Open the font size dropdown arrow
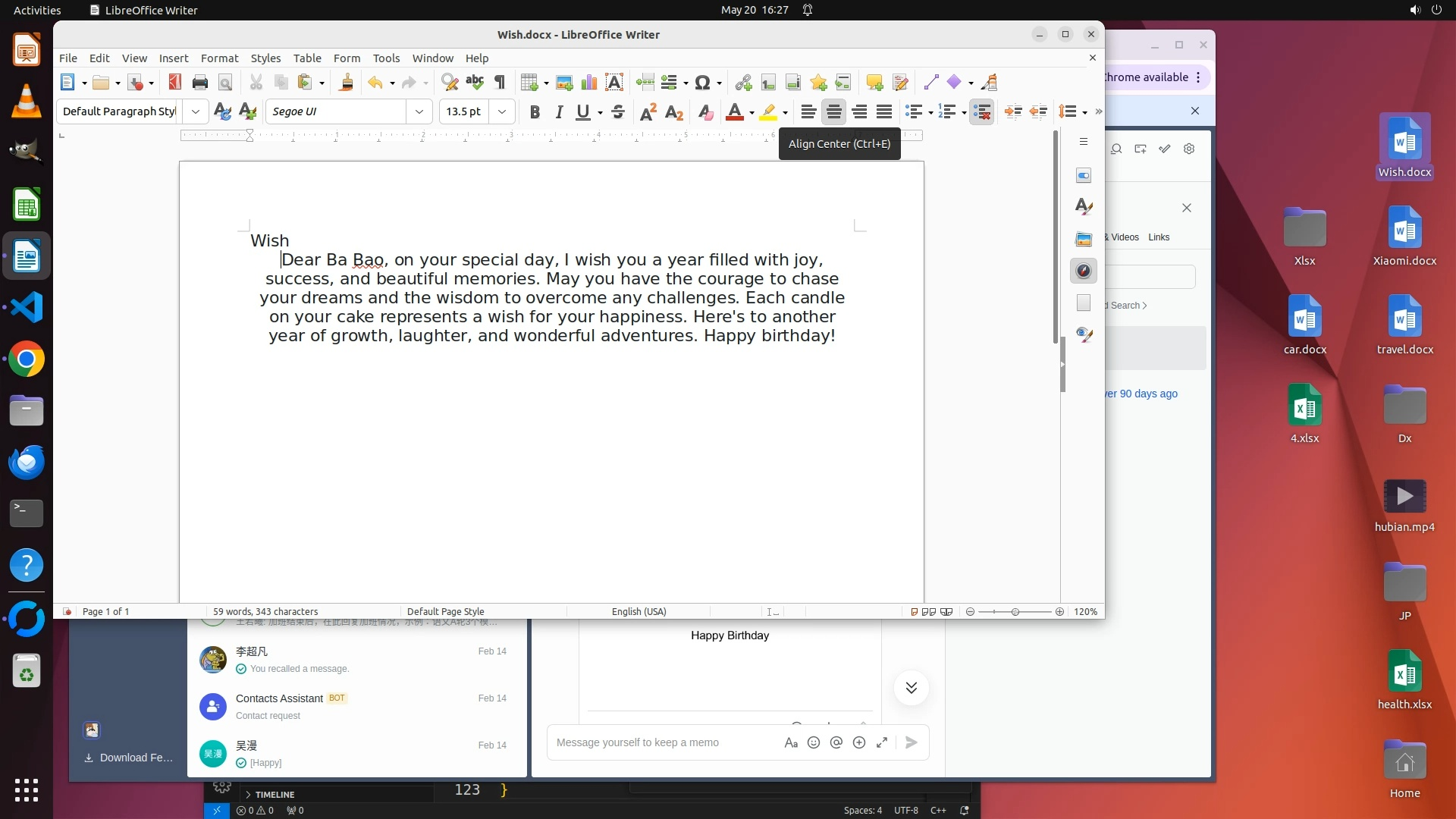The image size is (1456, 819). tap(502, 112)
